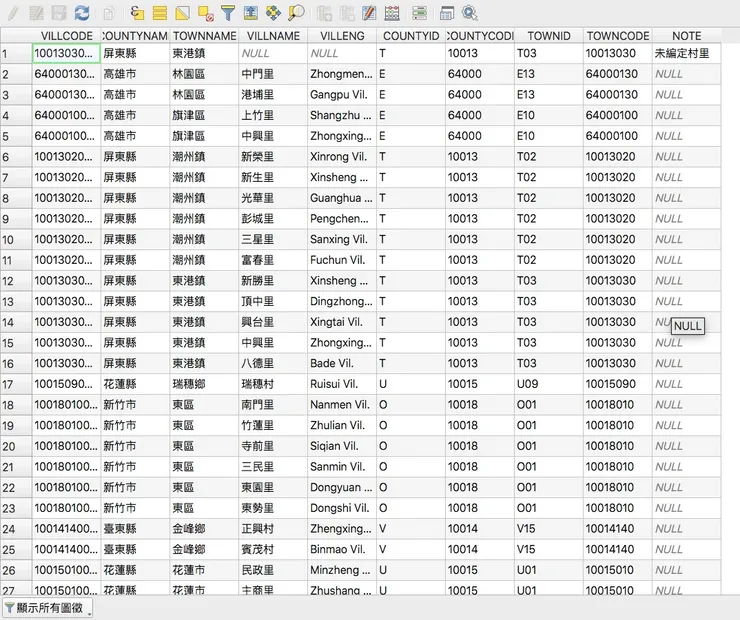Click the cell Fuchun Vil.

point(342,260)
